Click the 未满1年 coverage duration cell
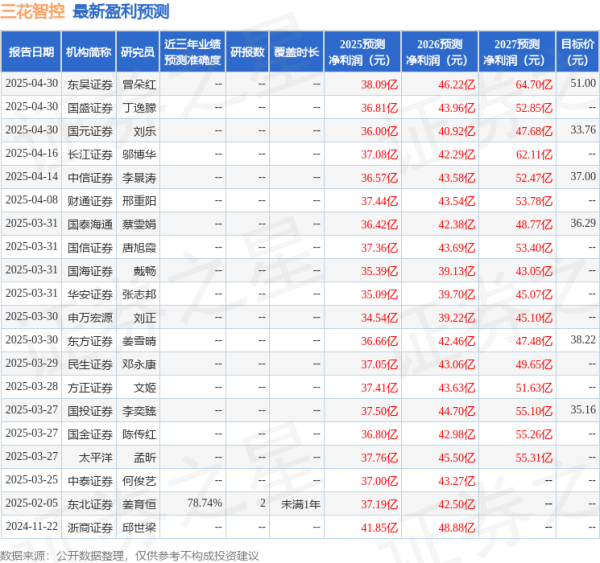Image resolution: width=600 pixels, height=563 pixels. click(300, 503)
